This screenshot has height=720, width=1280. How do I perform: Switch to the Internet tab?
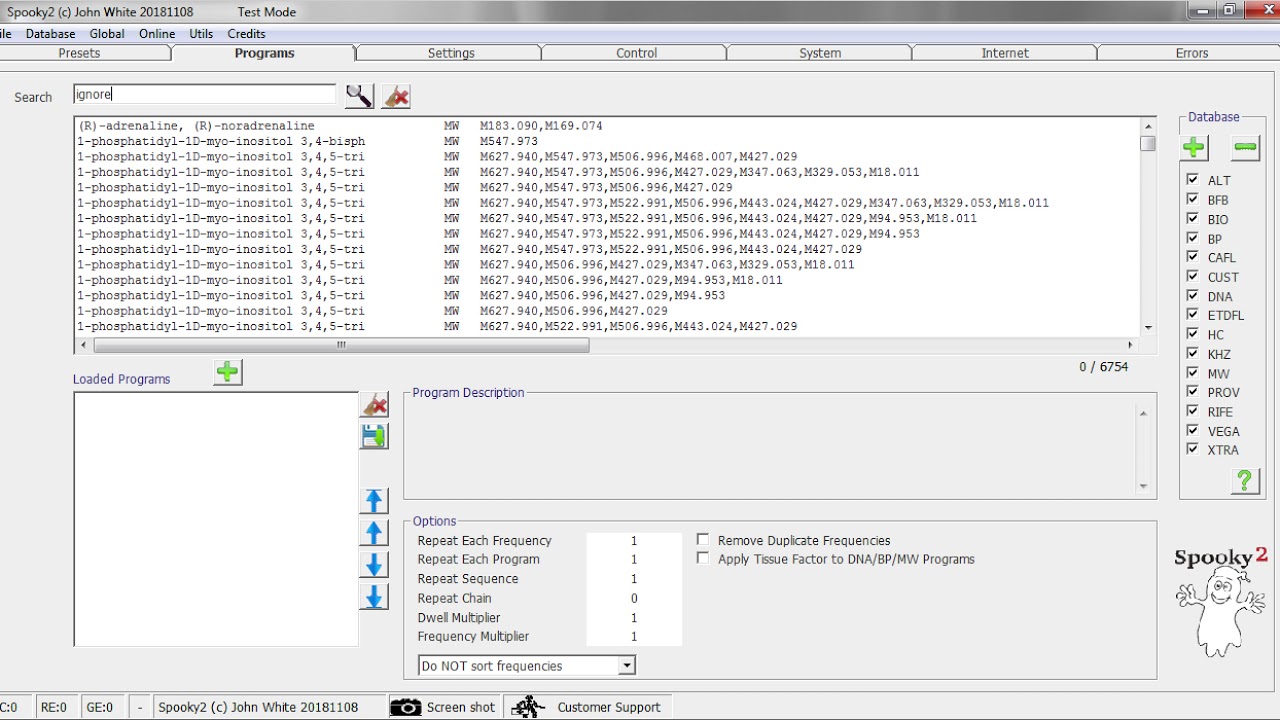coord(1005,53)
